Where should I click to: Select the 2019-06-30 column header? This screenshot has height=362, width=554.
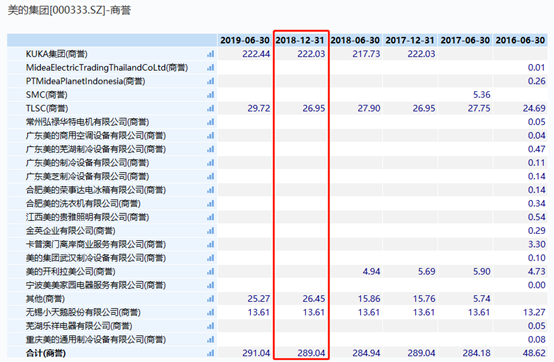tap(245, 40)
